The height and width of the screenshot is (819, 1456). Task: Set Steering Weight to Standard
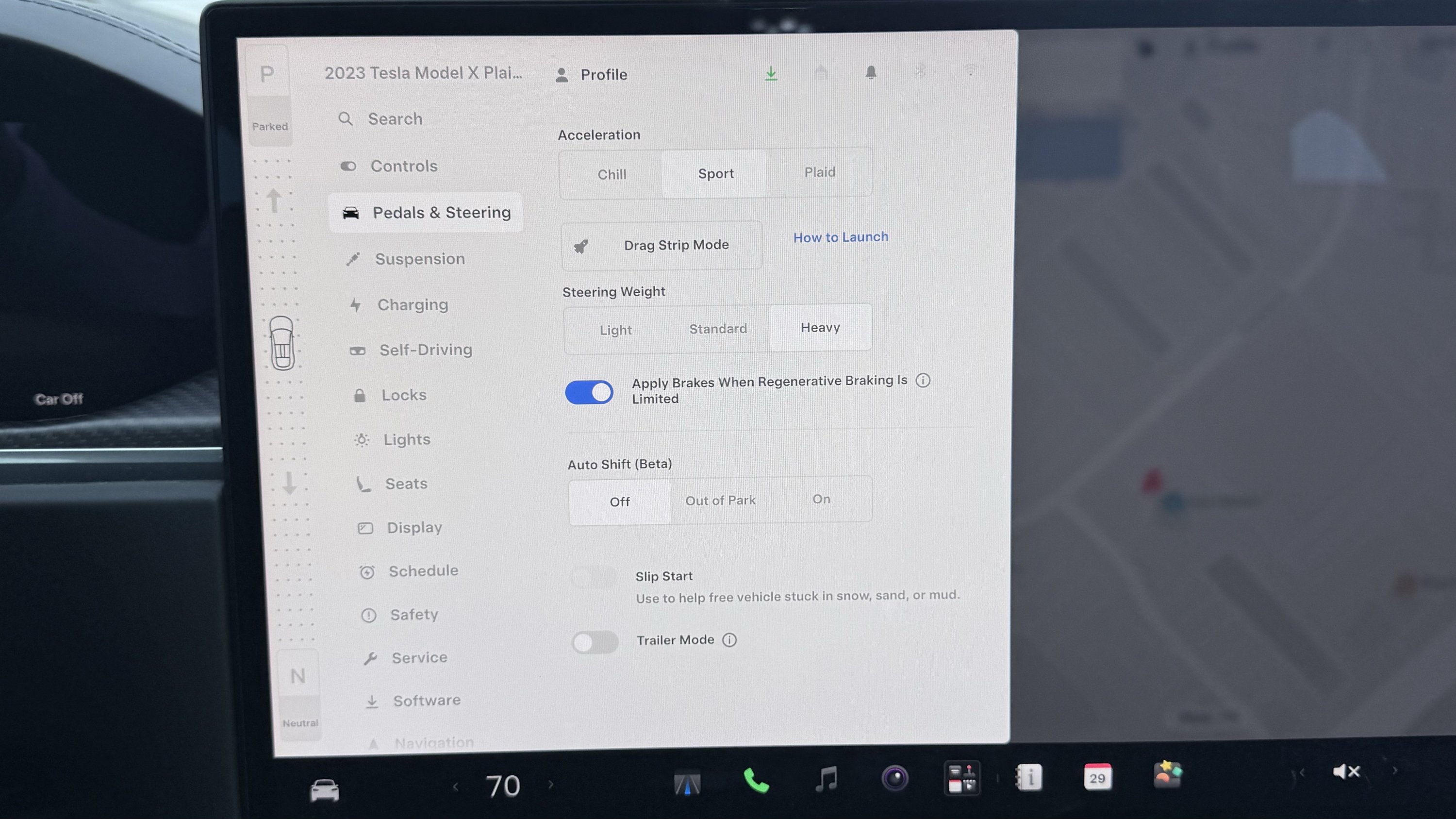[718, 329]
